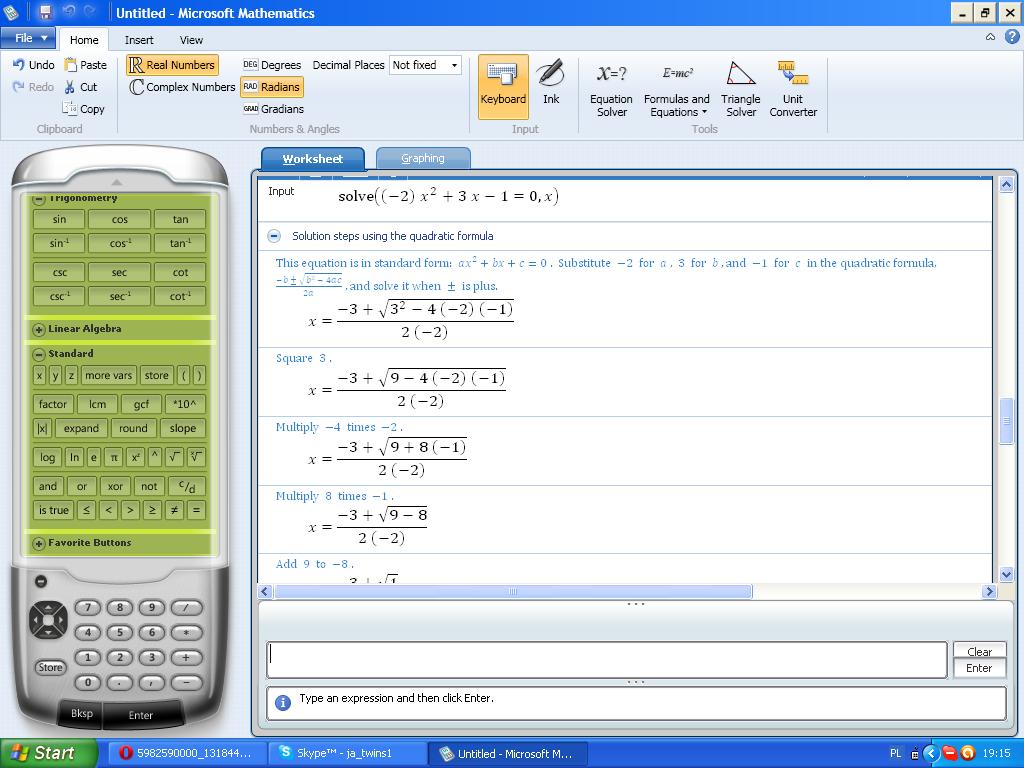The image size is (1024, 768).
Task: Open the File menu
Action: click(x=27, y=38)
